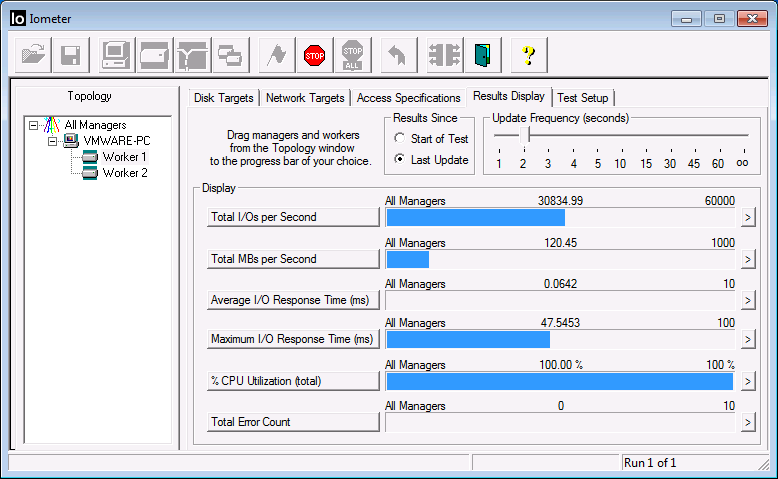Screen dimensions: 778x479
Task: Click the Maximum I/O Response Time button
Action: 293,340
